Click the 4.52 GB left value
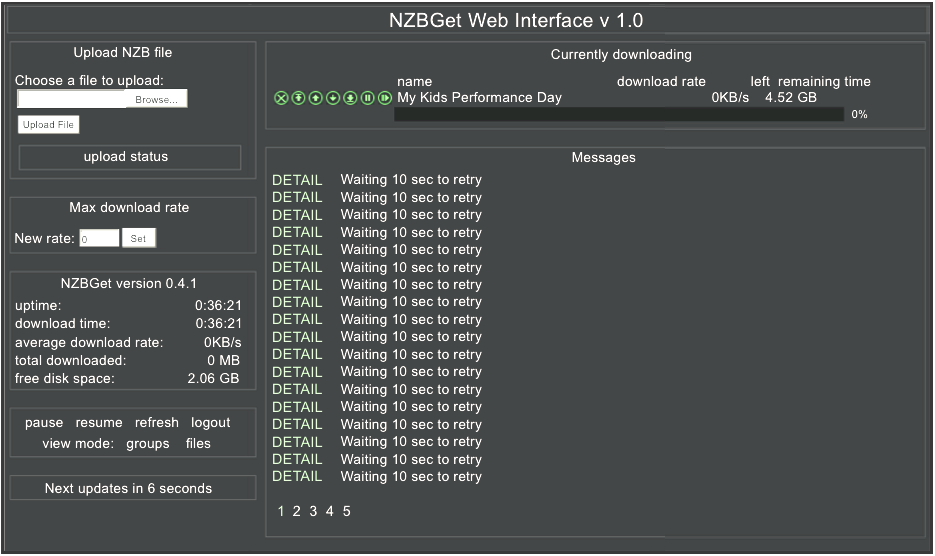935x556 pixels. coord(791,97)
